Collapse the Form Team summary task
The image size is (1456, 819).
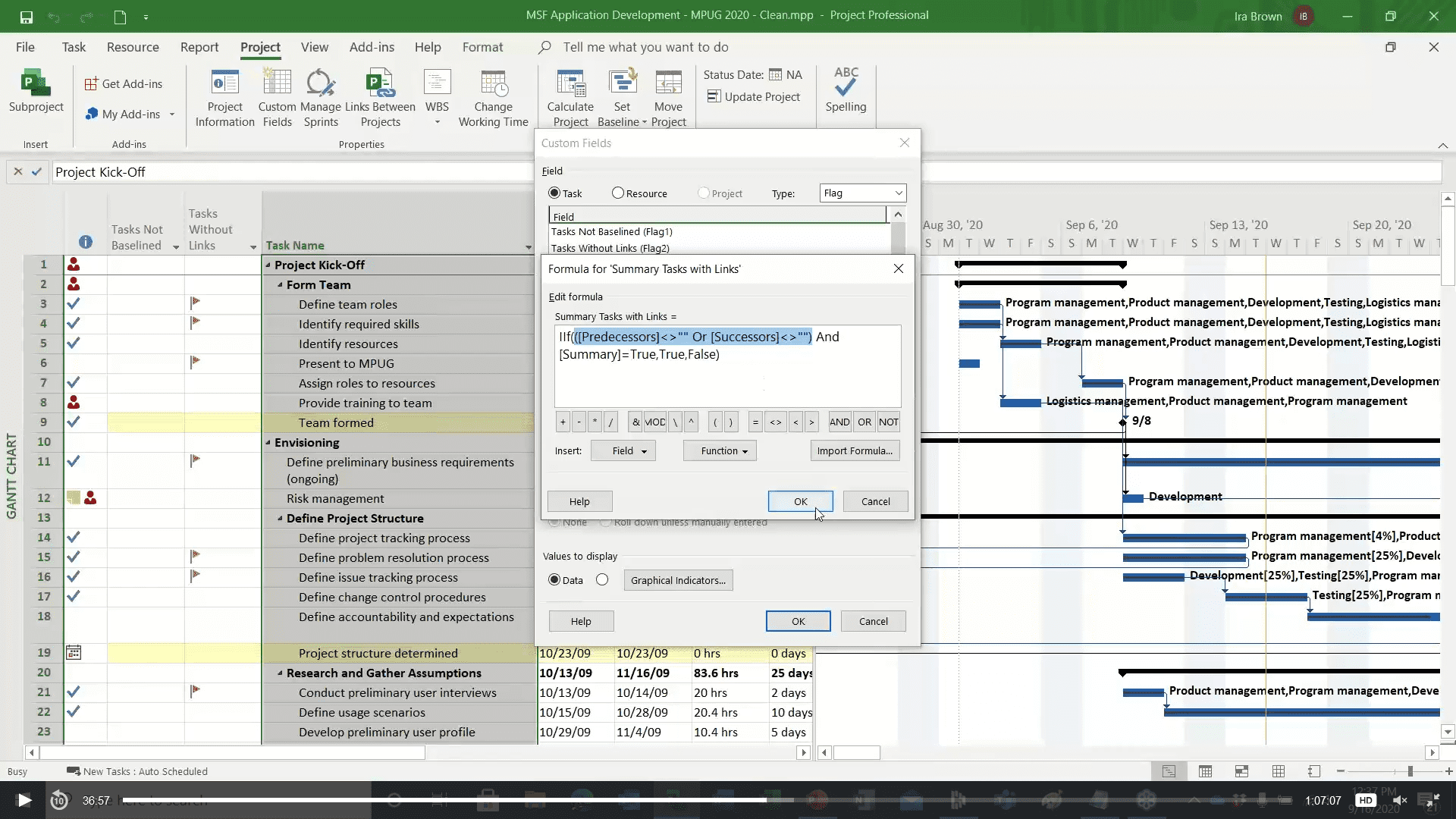(280, 284)
